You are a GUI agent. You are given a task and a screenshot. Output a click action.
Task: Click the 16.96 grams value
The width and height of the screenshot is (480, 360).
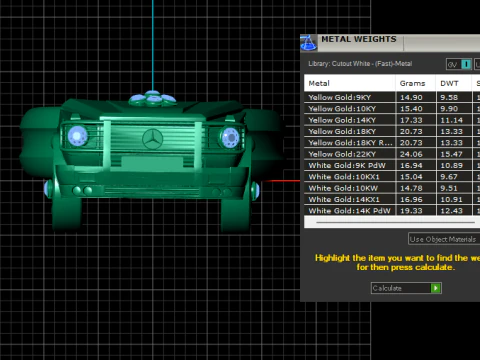coord(411,200)
